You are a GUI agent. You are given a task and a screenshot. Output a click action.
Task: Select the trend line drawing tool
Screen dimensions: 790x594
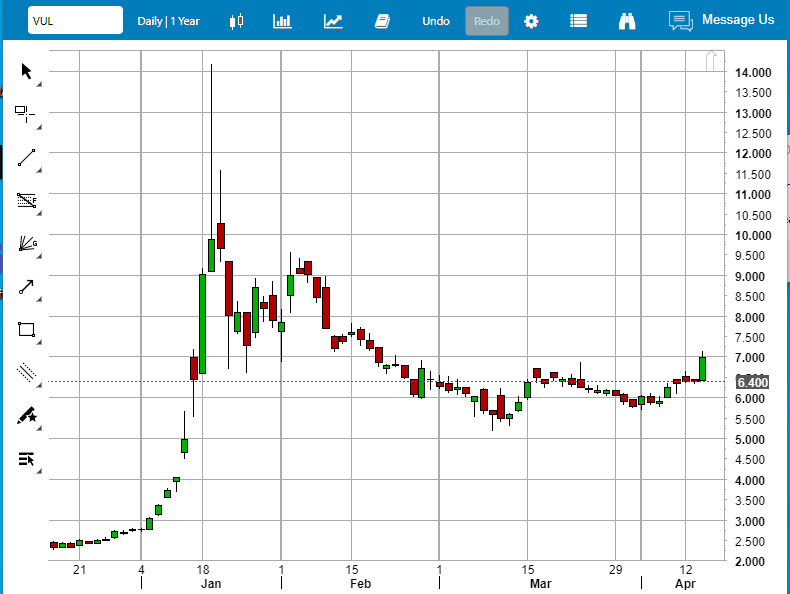[26, 157]
